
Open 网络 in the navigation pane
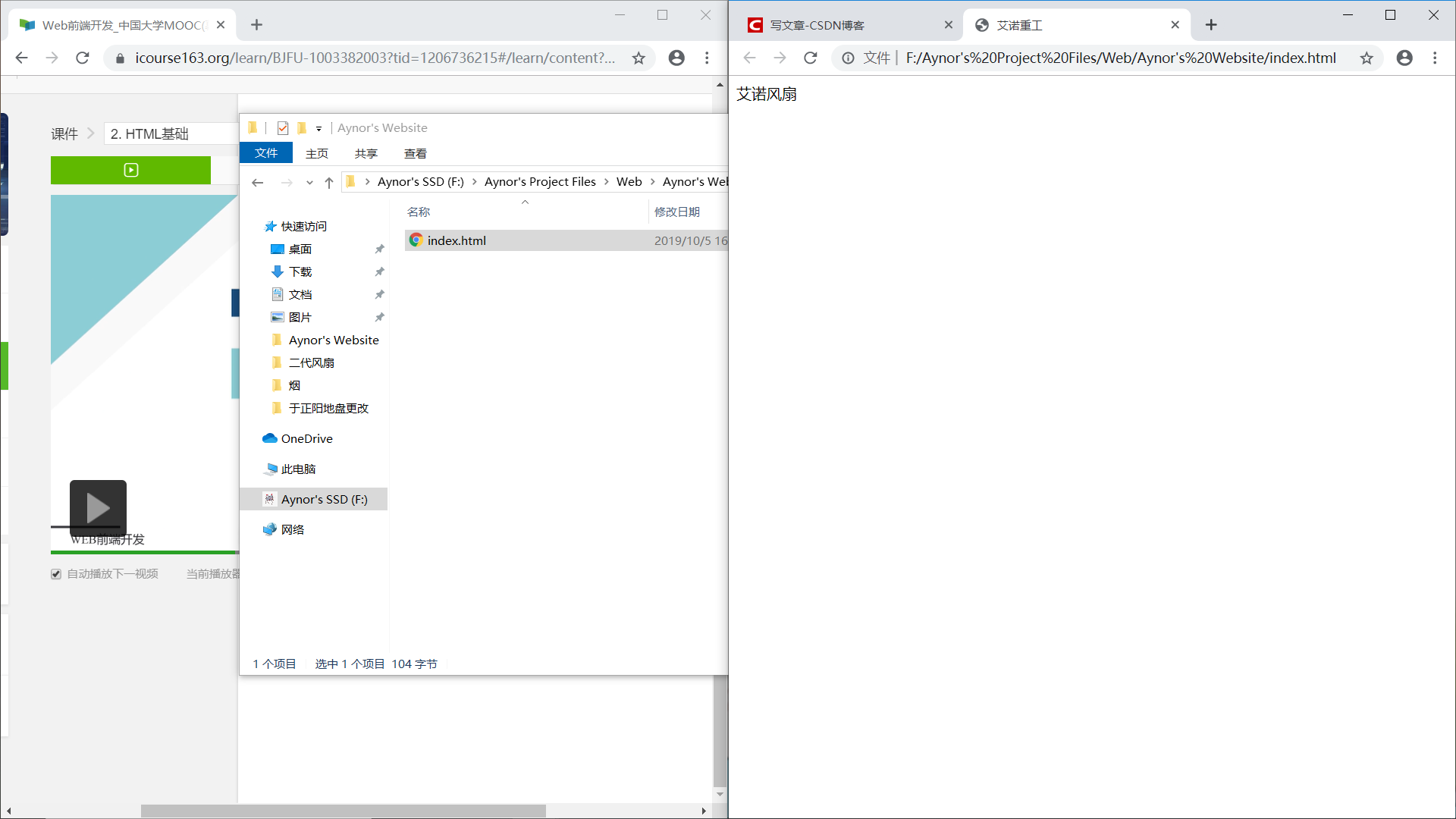click(x=292, y=530)
